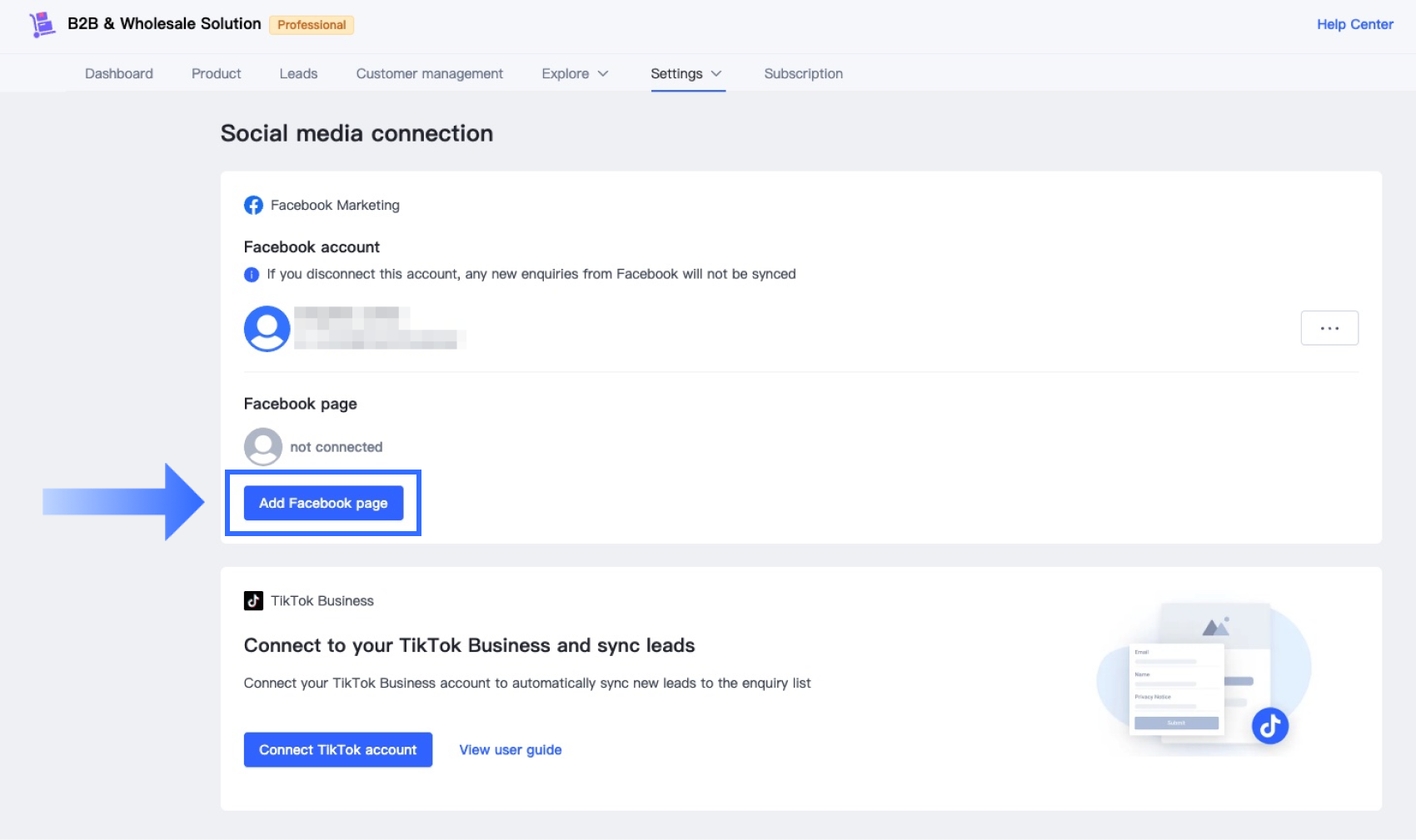Image resolution: width=1416 pixels, height=840 pixels.
Task: Click the round TikTok badge on illustration
Action: [1269, 726]
